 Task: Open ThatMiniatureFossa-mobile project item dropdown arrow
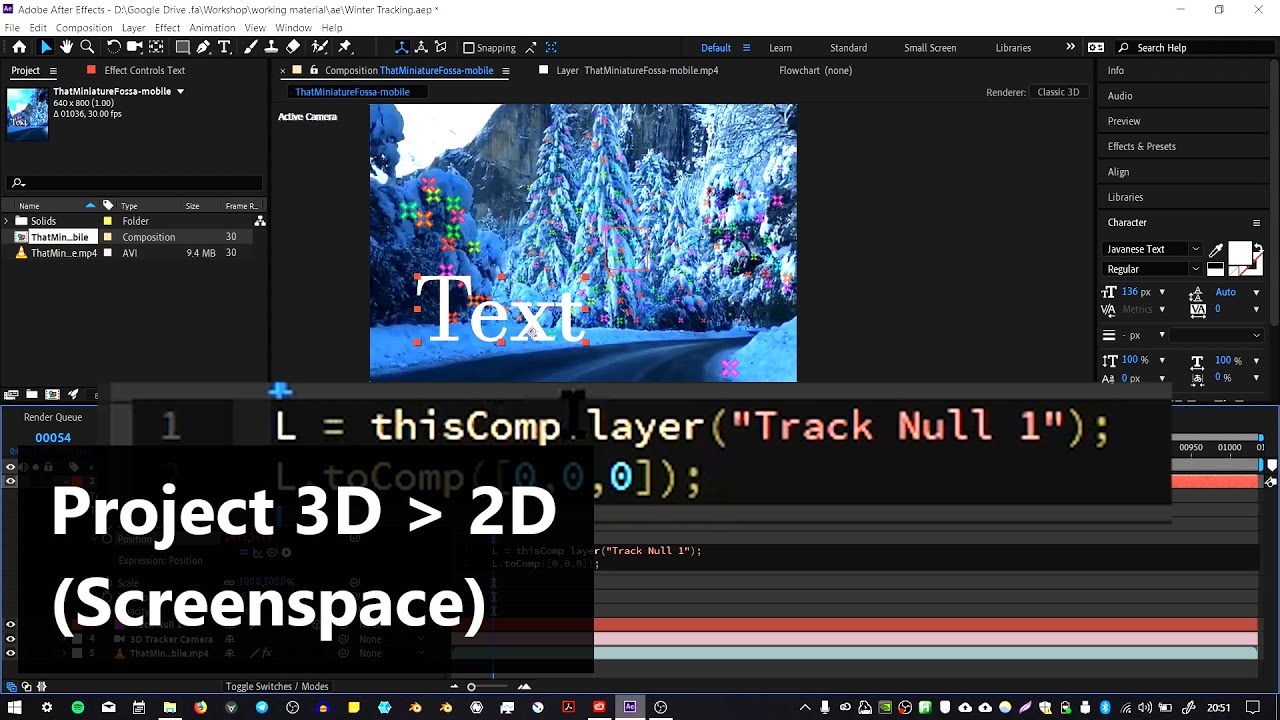pos(181,91)
